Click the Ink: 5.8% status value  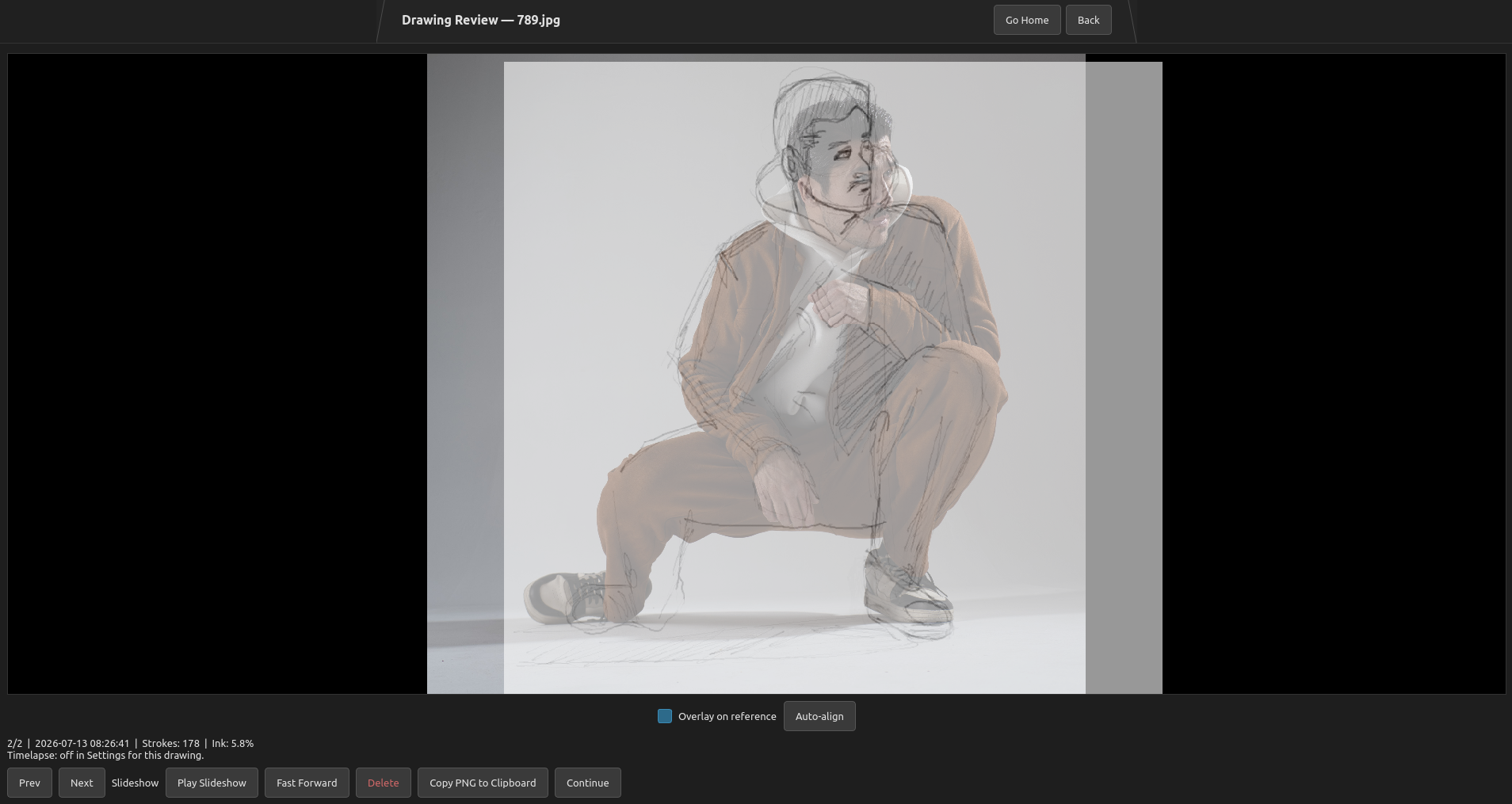pos(232,743)
